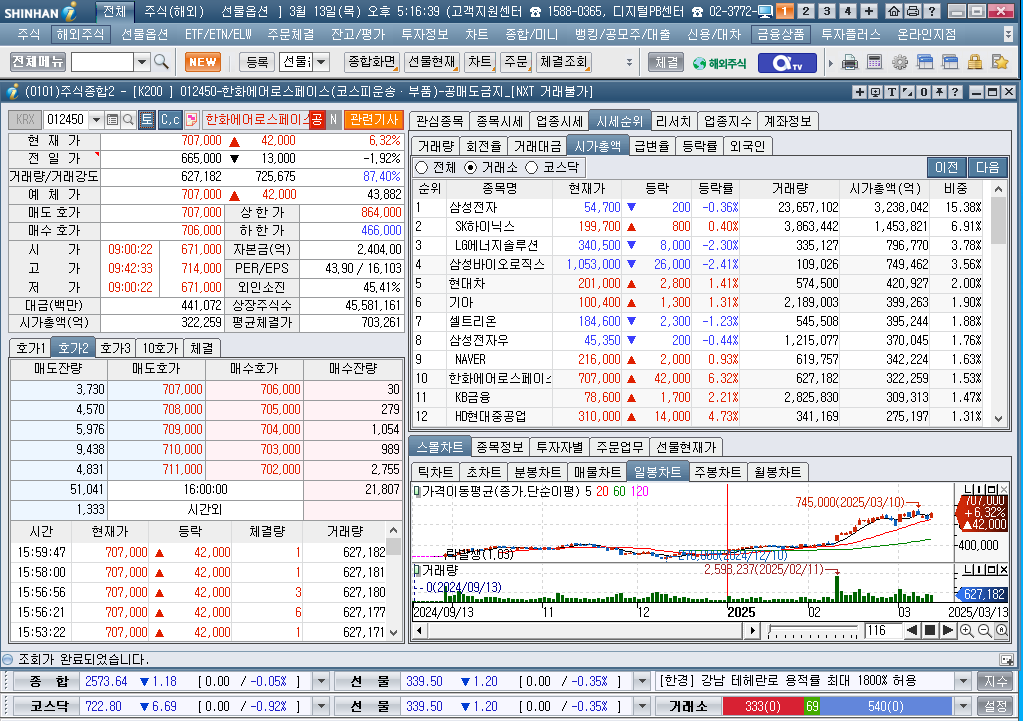Image resolution: width=1023 pixels, height=721 pixels.
Task: Open the menu search box dropdown
Action: pos(142,62)
